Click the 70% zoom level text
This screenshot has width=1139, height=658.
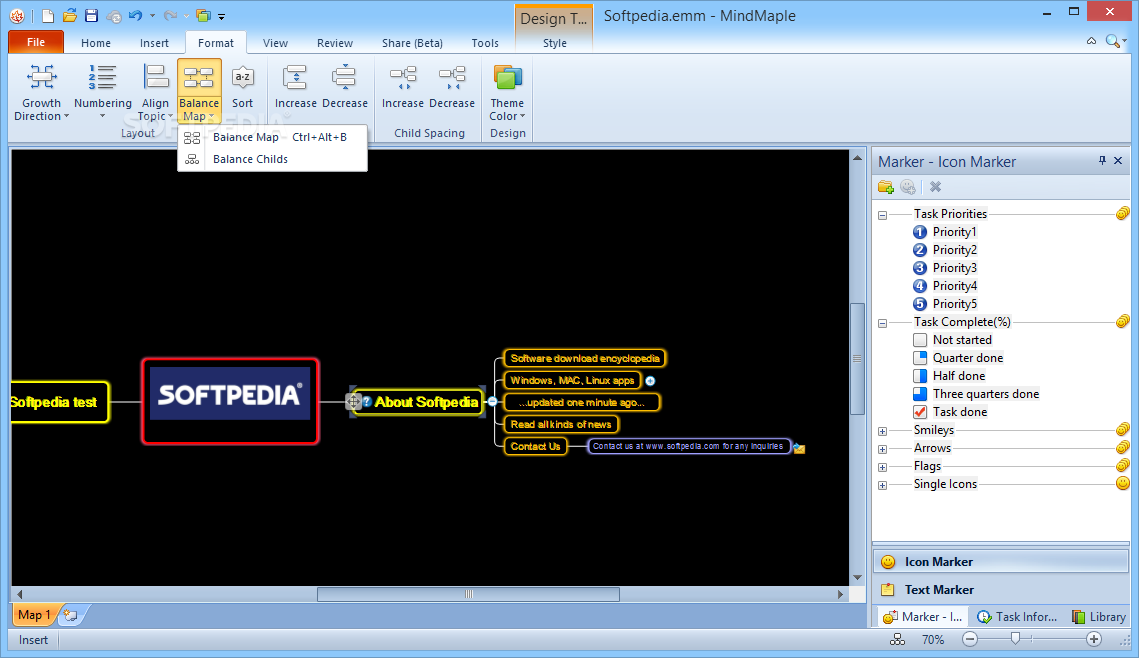tap(933, 640)
